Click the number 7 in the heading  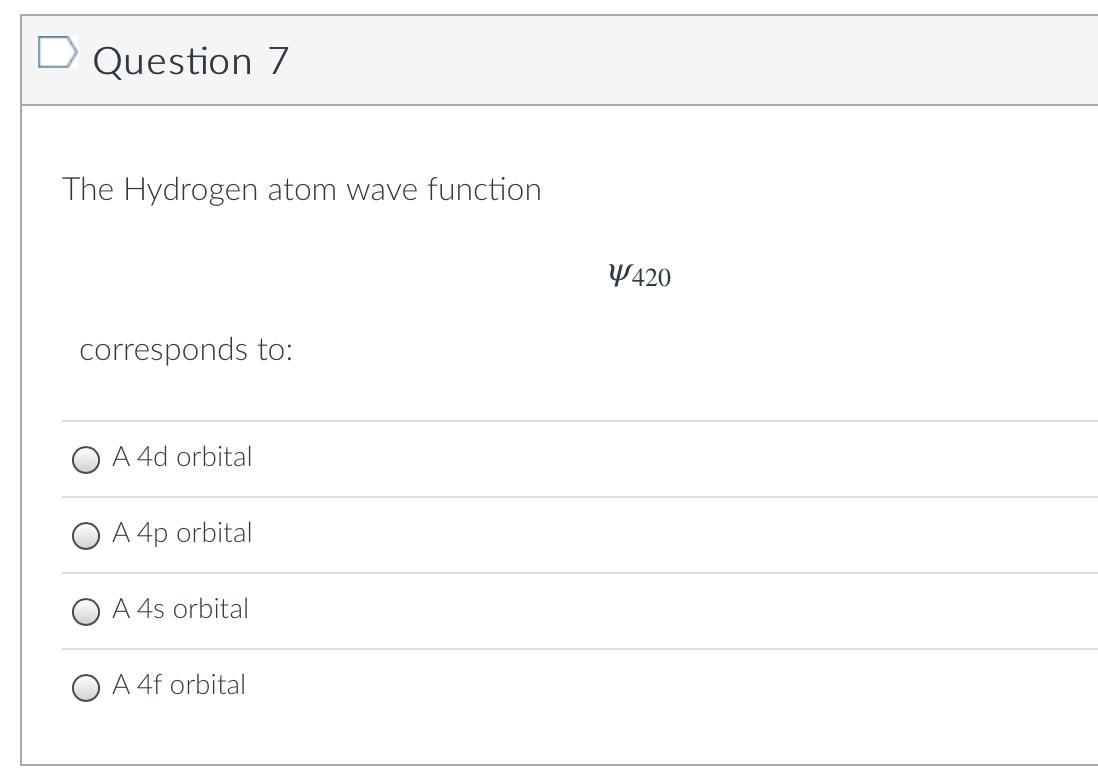(278, 61)
